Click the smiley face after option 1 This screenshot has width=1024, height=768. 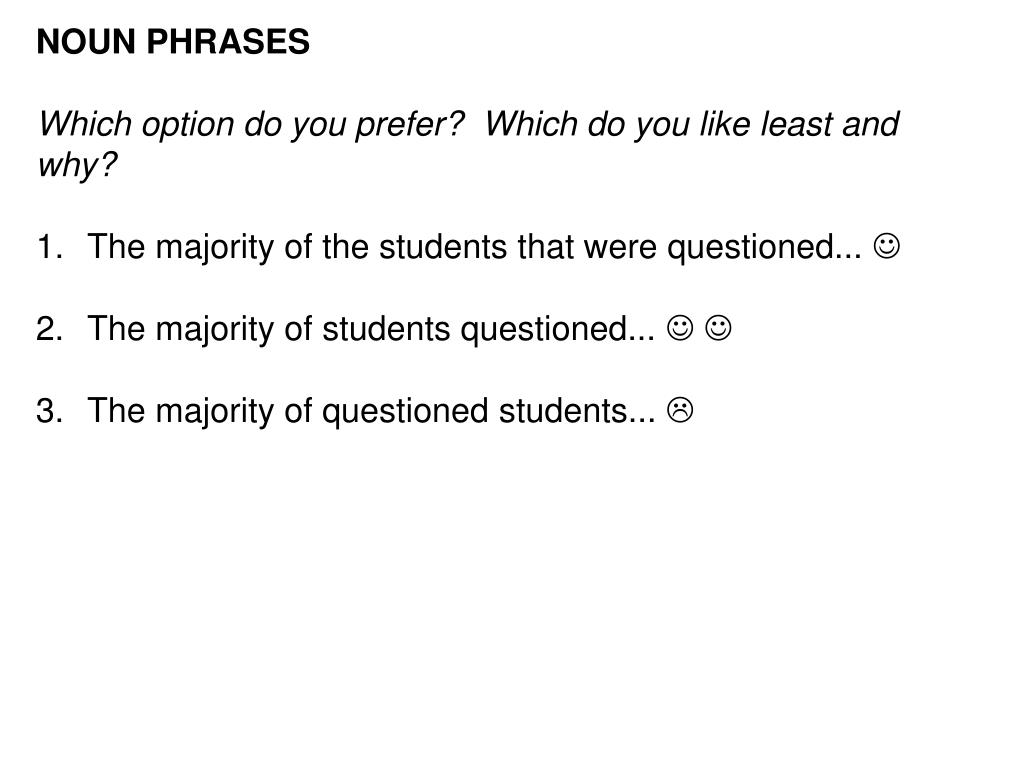click(886, 246)
